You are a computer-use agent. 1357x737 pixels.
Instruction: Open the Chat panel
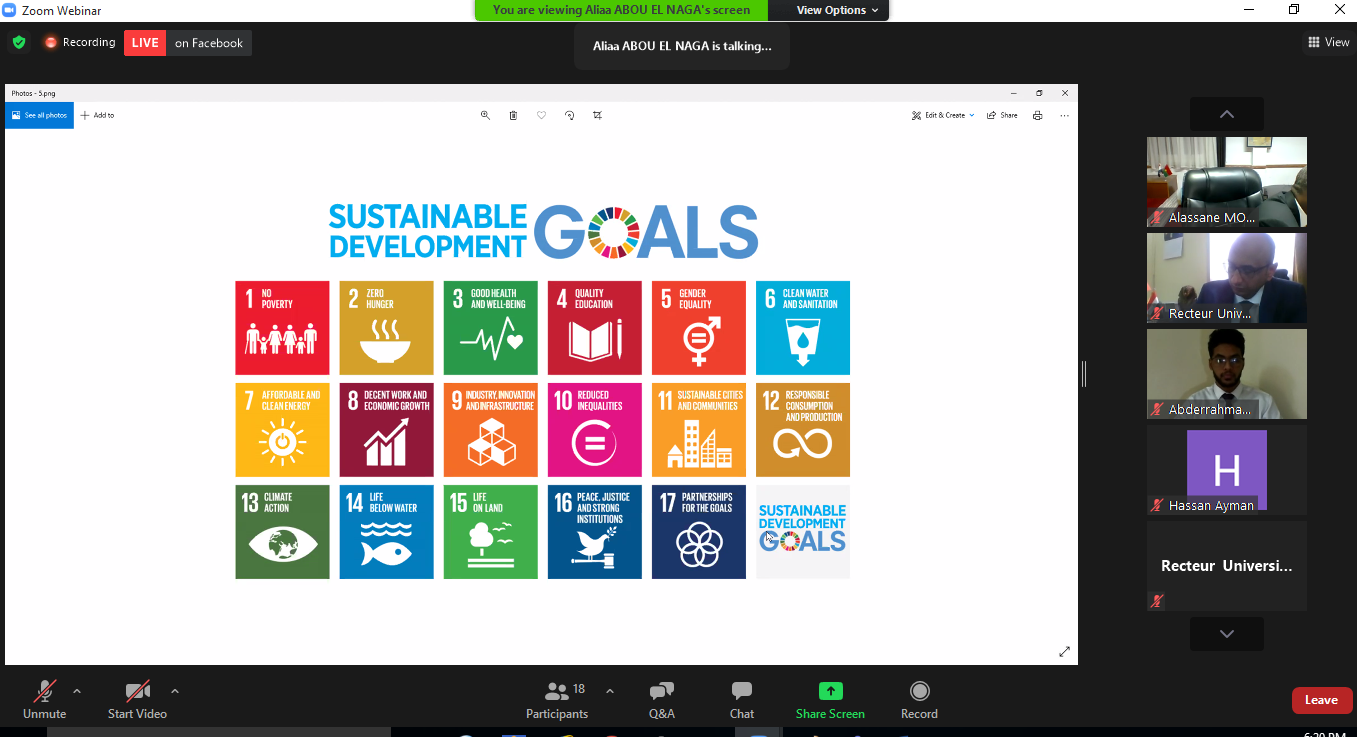point(741,692)
